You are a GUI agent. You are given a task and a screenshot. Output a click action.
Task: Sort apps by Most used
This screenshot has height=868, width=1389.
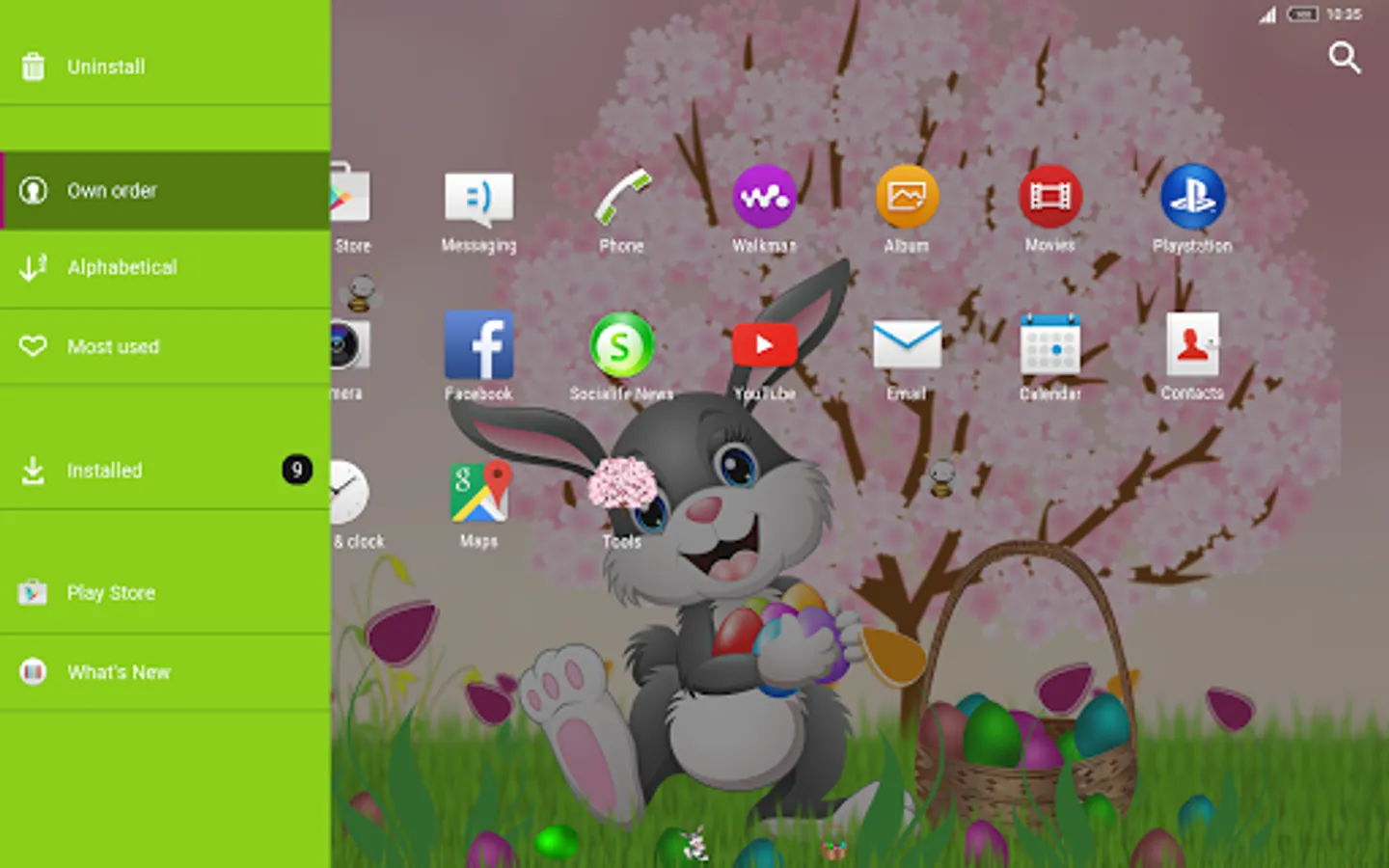click(x=165, y=346)
